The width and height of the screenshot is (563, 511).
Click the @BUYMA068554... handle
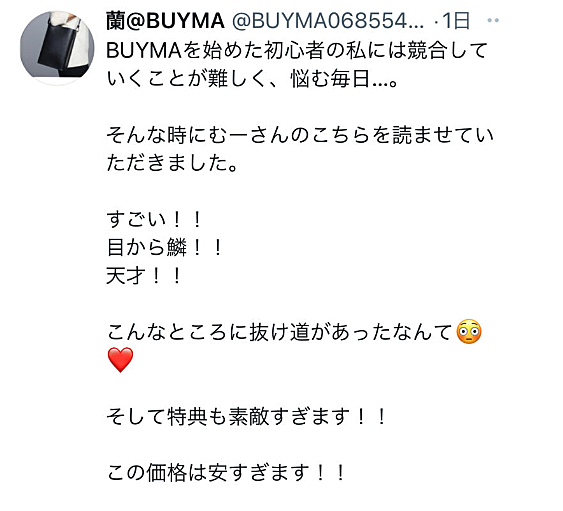328,20
